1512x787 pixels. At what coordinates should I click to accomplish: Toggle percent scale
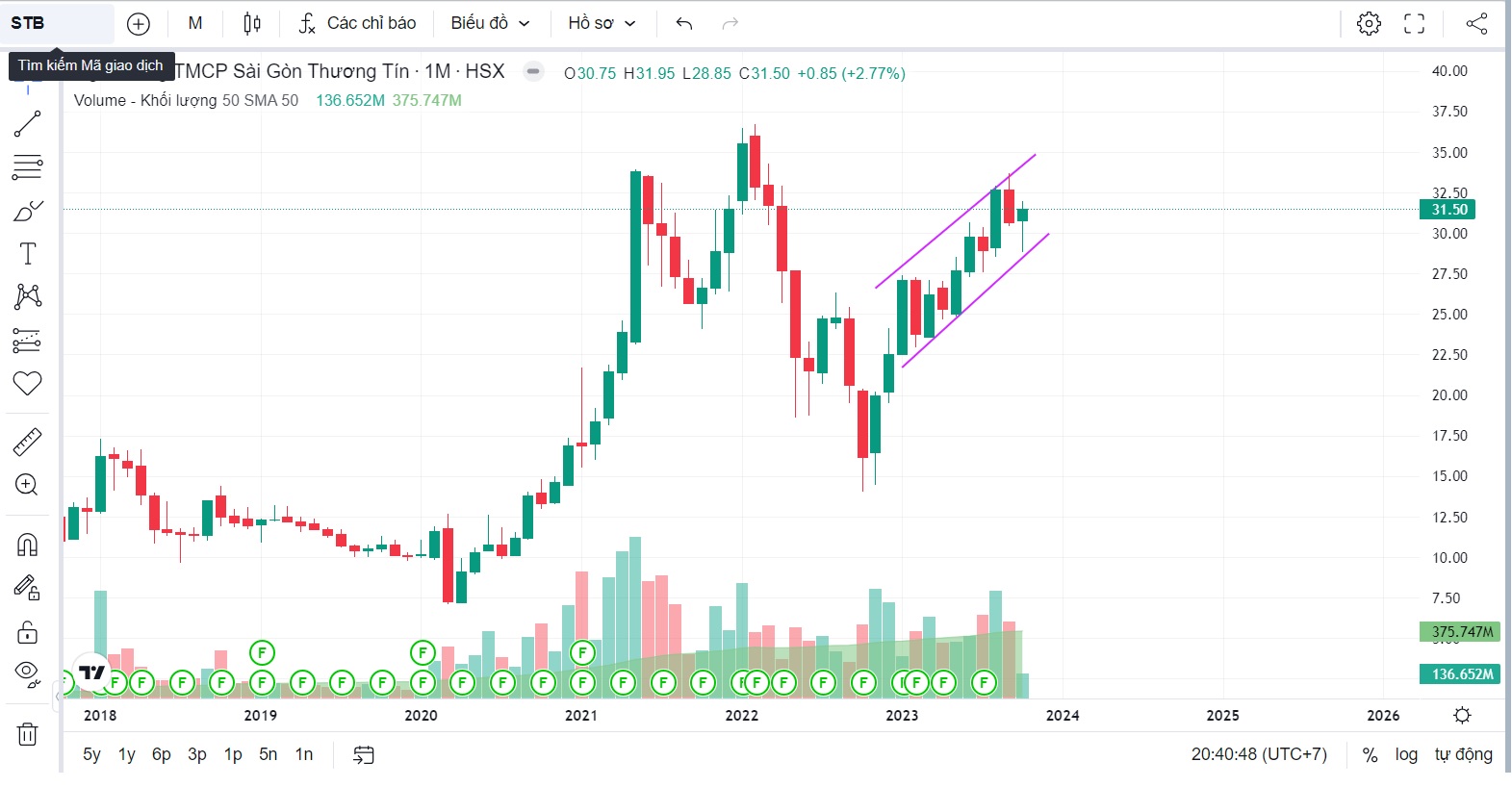coord(1370,755)
